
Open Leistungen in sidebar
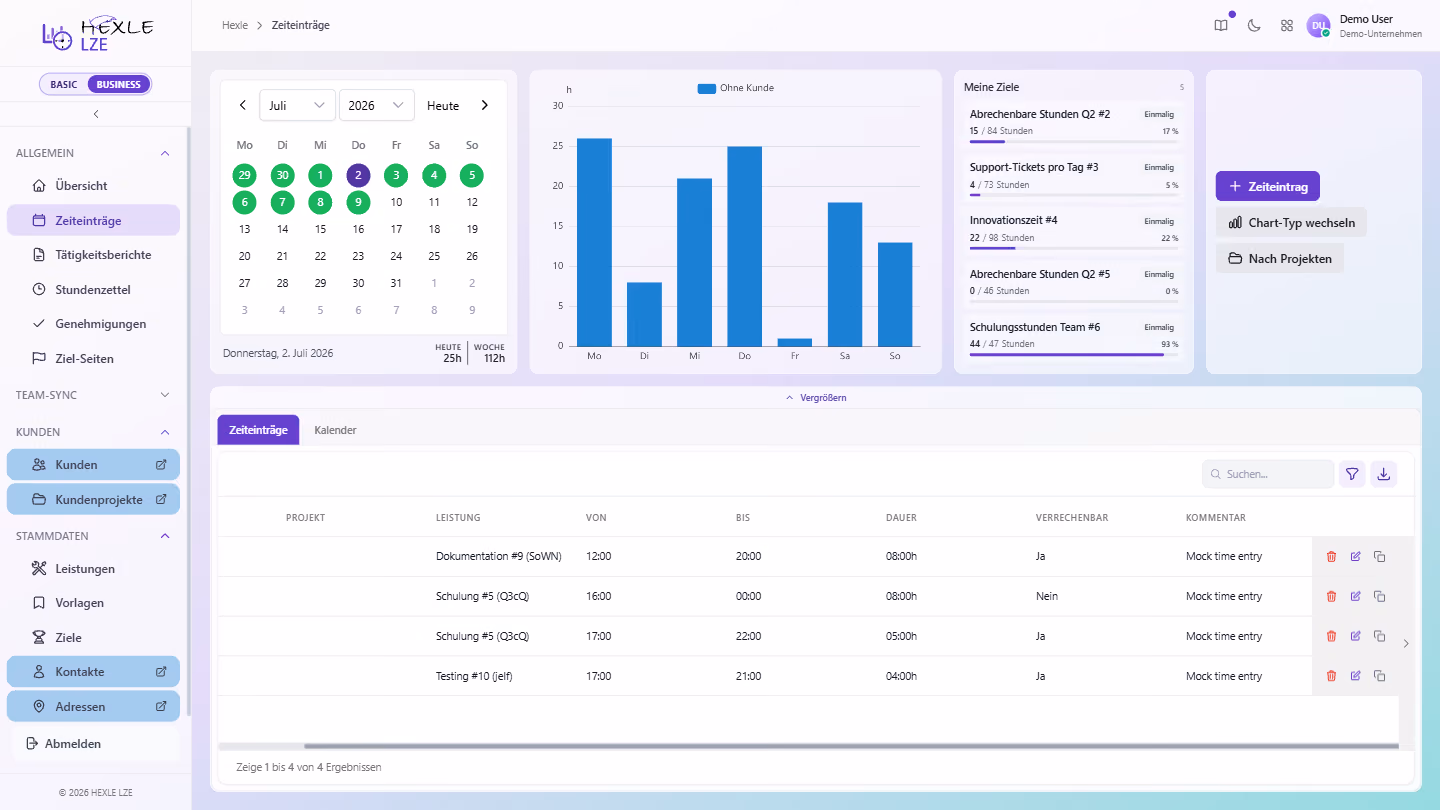93,569
